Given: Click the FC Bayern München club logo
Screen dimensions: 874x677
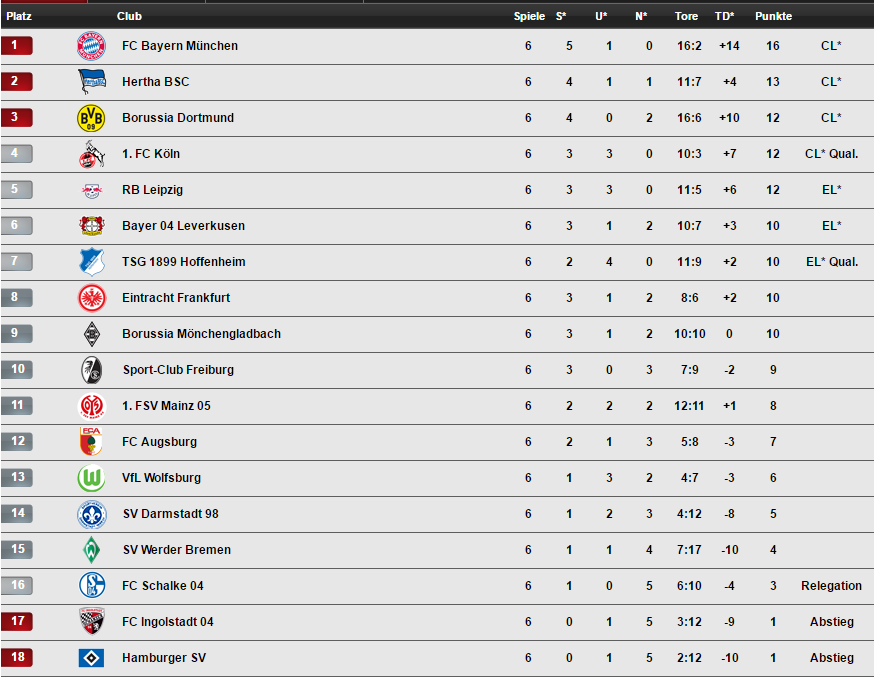Looking at the screenshot, I should tap(91, 46).
